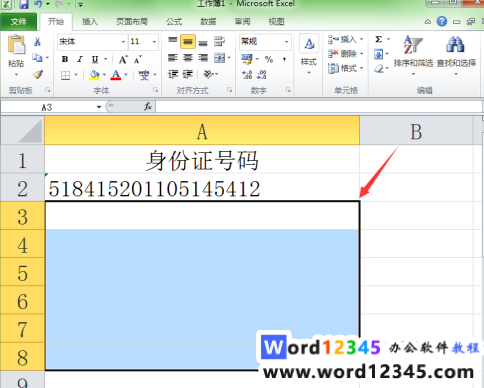484x388 pixels.
Task: Toggle bold formatting
Action: click(x=65, y=59)
